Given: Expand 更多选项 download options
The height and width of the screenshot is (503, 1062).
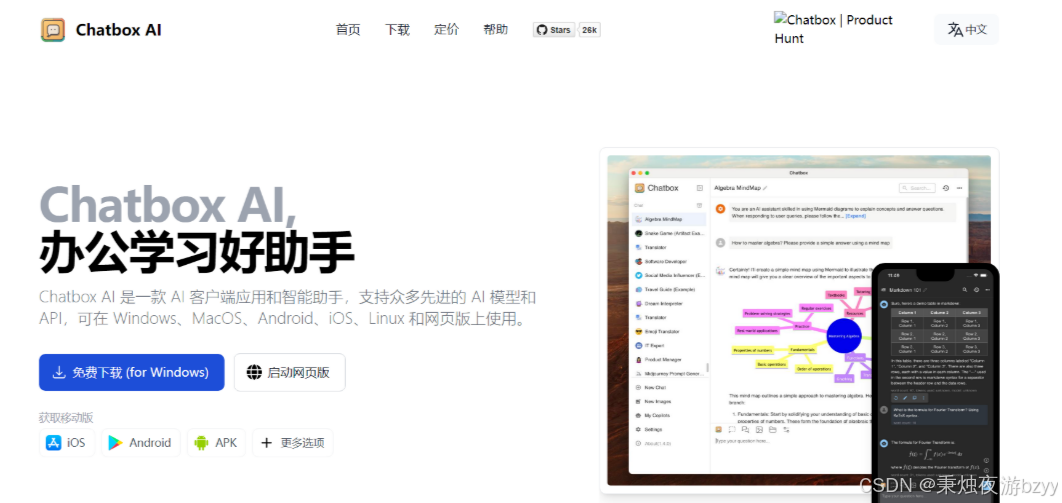Looking at the screenshot, I should point(293,443).
